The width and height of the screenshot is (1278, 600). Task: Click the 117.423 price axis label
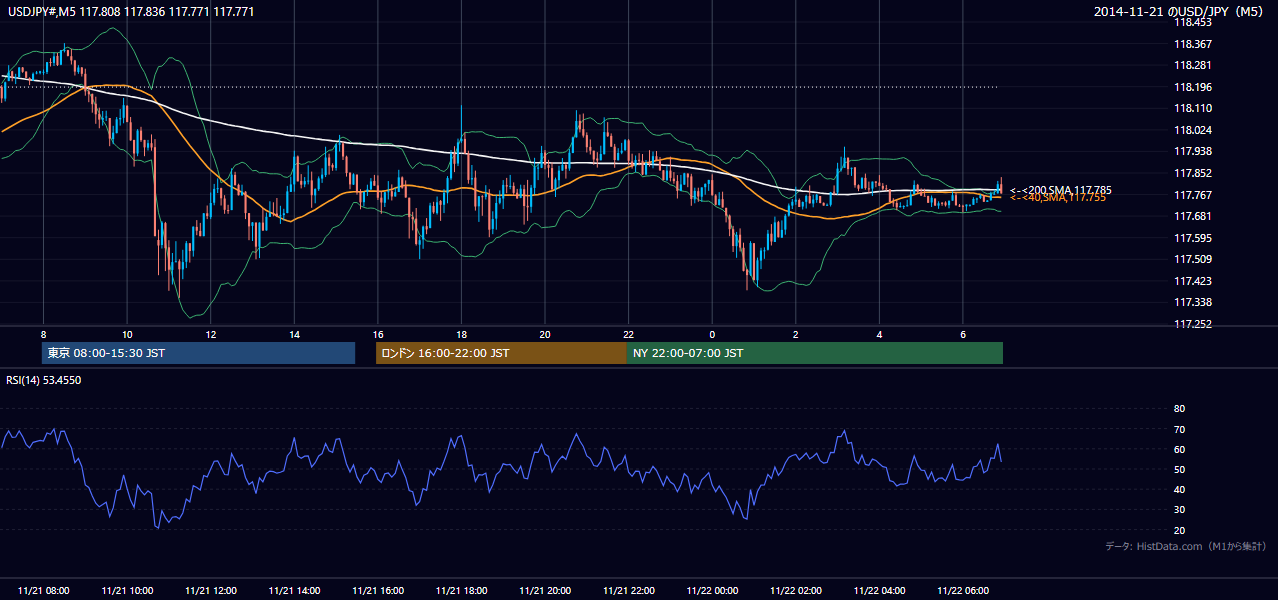tap(1192, 281)
